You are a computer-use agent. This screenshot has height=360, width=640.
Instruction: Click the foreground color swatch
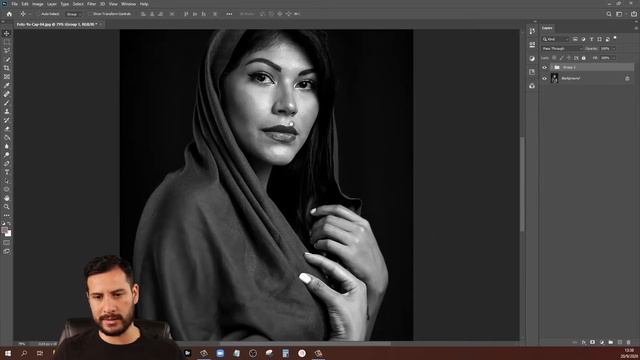4,231
